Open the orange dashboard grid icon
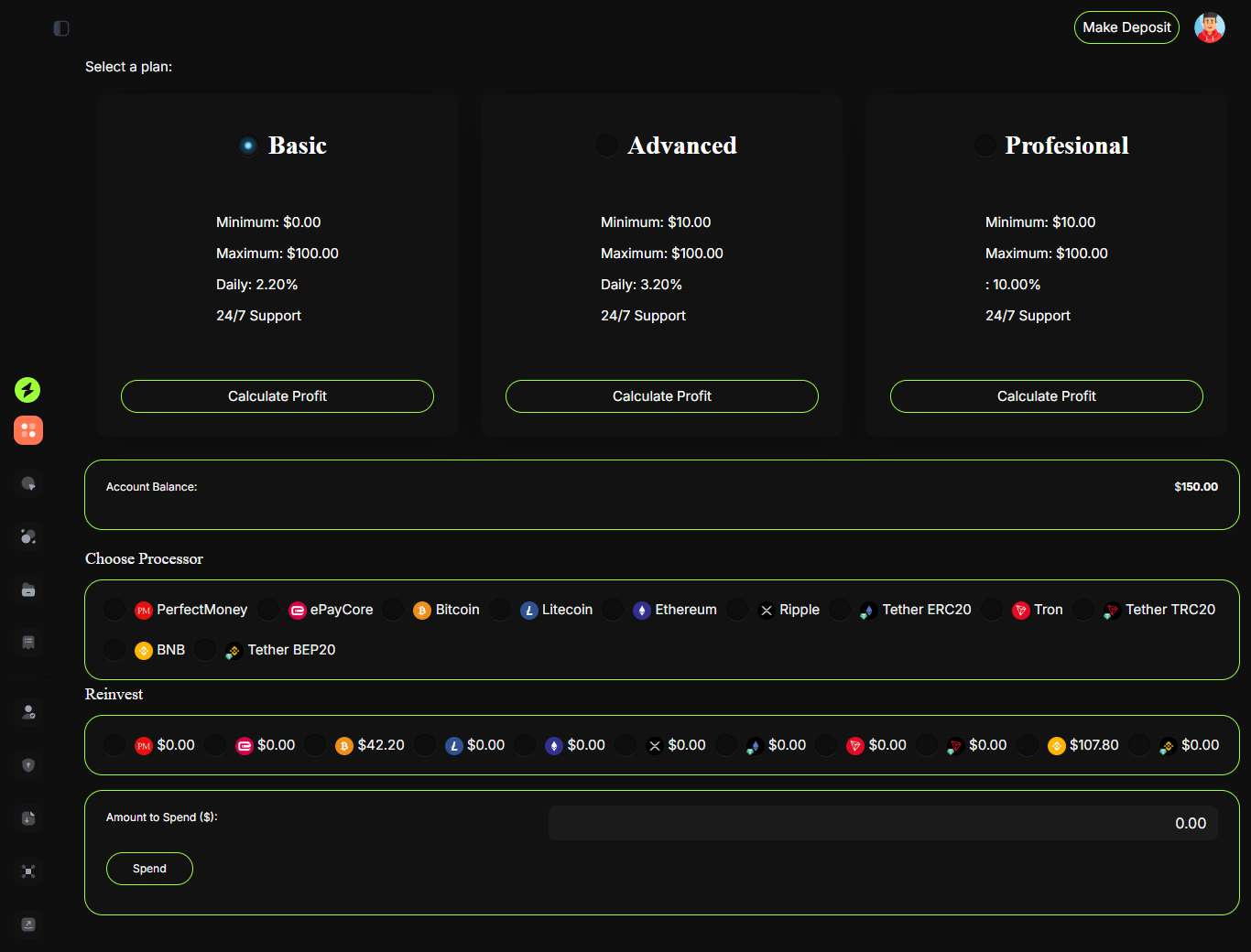This screenshot has width=1251, height=952. click(x=28, y=430)
